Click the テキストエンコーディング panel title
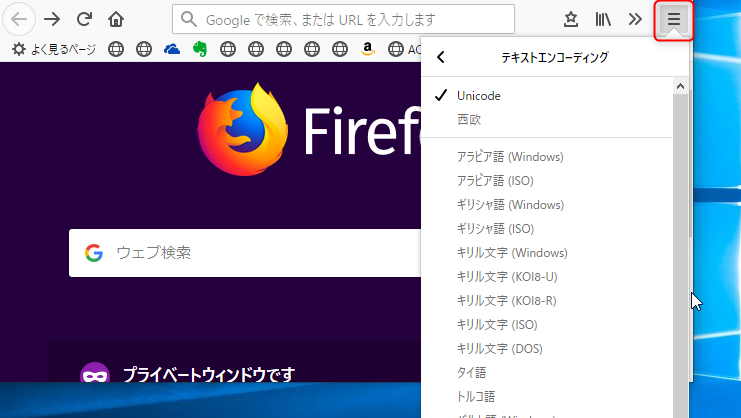The image size is (741, 418). [555, 58]
